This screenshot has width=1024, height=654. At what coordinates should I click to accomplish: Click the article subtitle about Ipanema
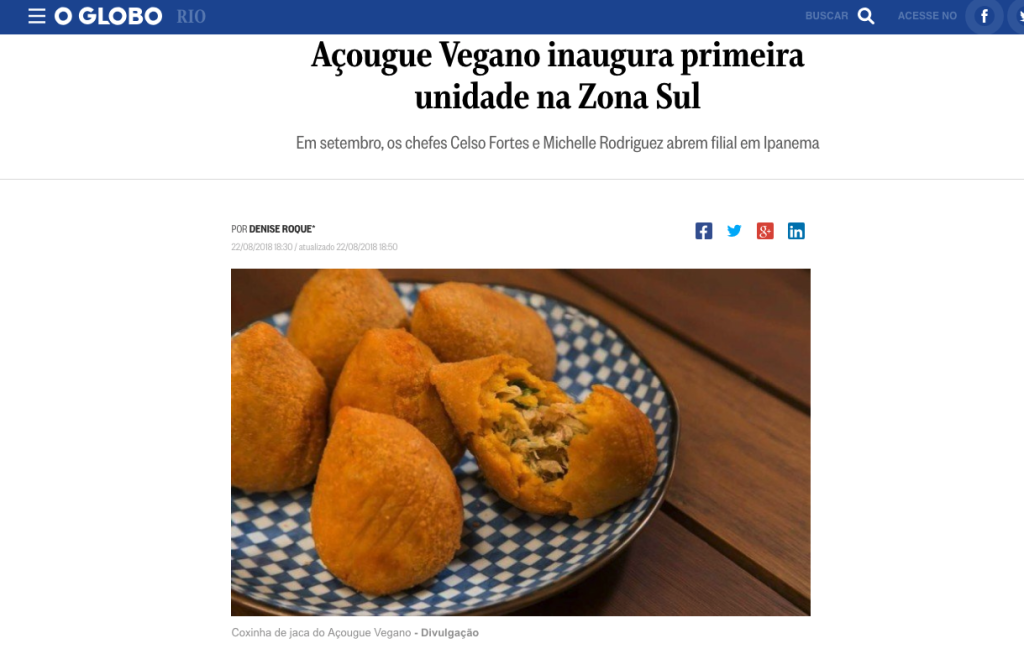click(x=557, y=142)
